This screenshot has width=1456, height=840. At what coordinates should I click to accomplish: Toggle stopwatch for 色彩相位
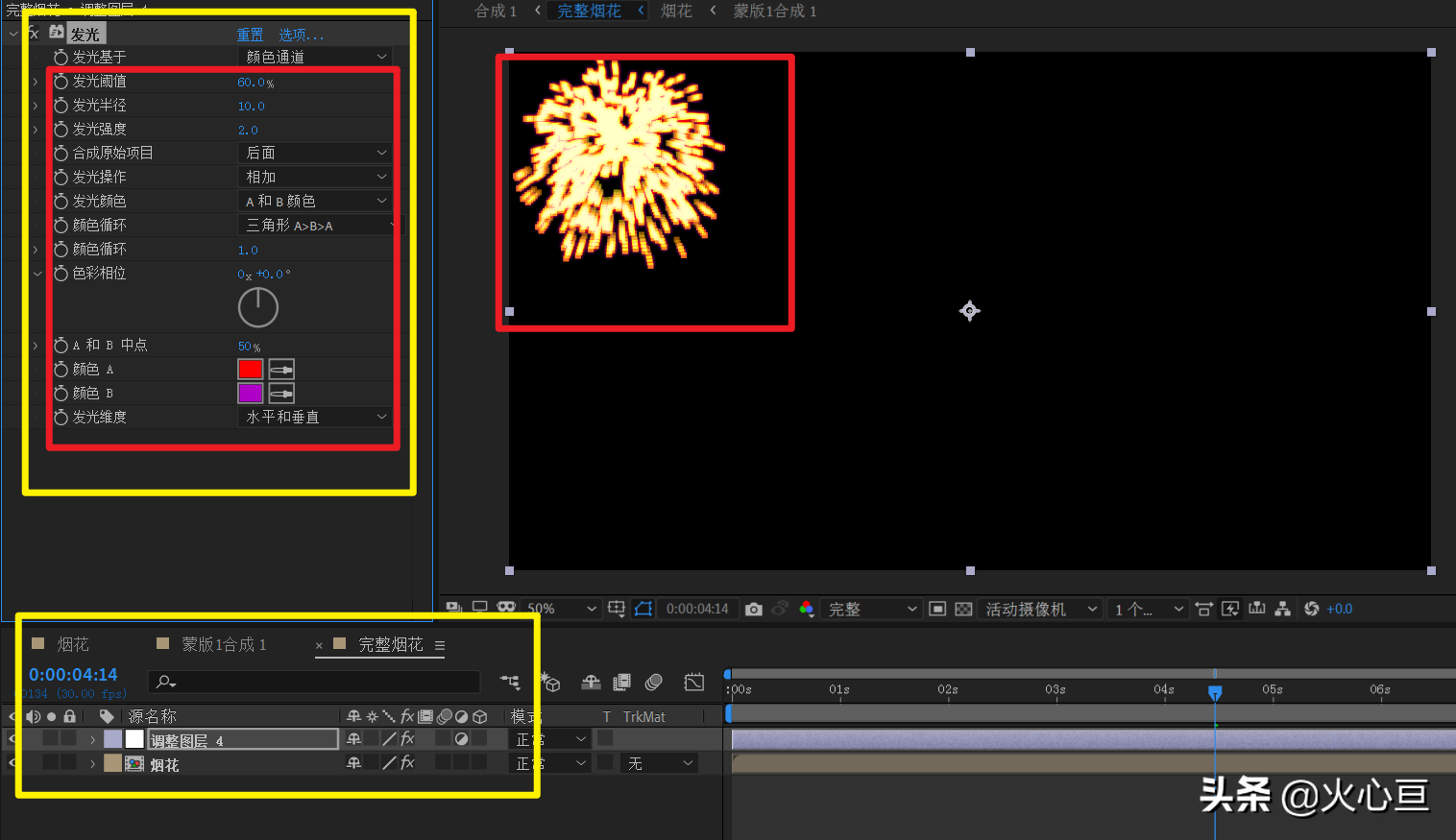point(61,274)
